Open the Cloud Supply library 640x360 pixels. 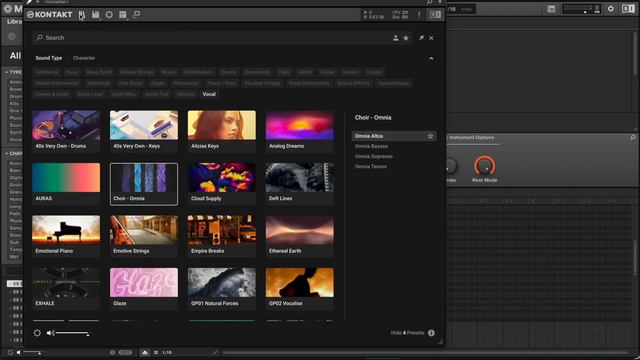coord(222,184)
